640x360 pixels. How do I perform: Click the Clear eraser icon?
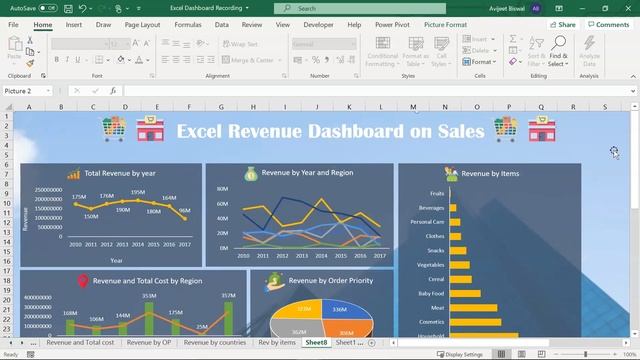pos(513,62)
